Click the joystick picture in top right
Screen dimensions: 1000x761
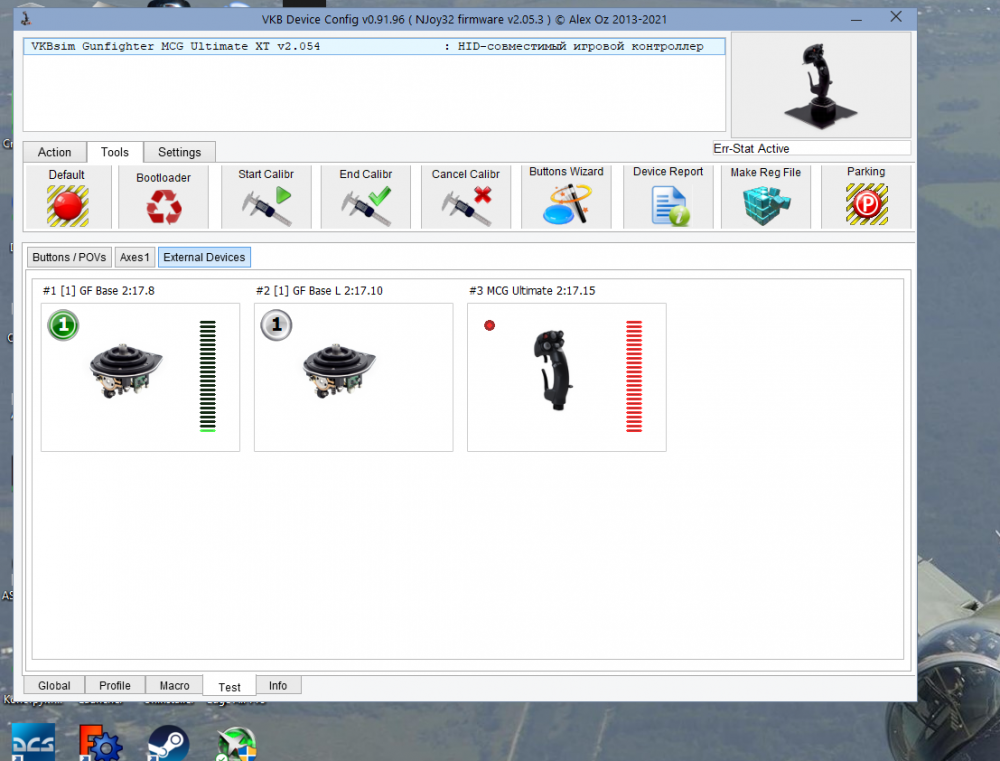coord(820,85)
